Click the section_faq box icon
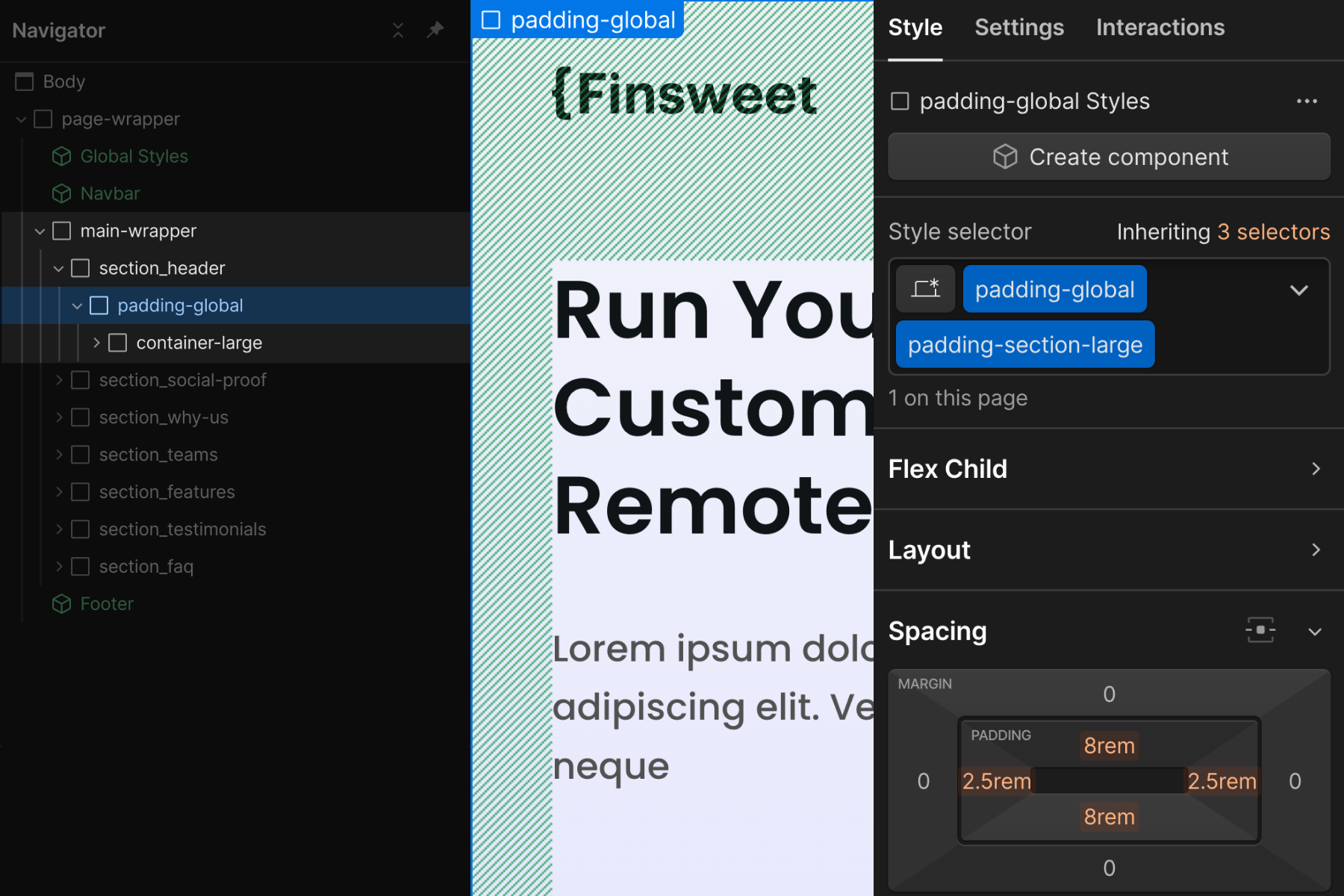The image size is (1344, 896). pyautogui.click(x=81, y=567)
